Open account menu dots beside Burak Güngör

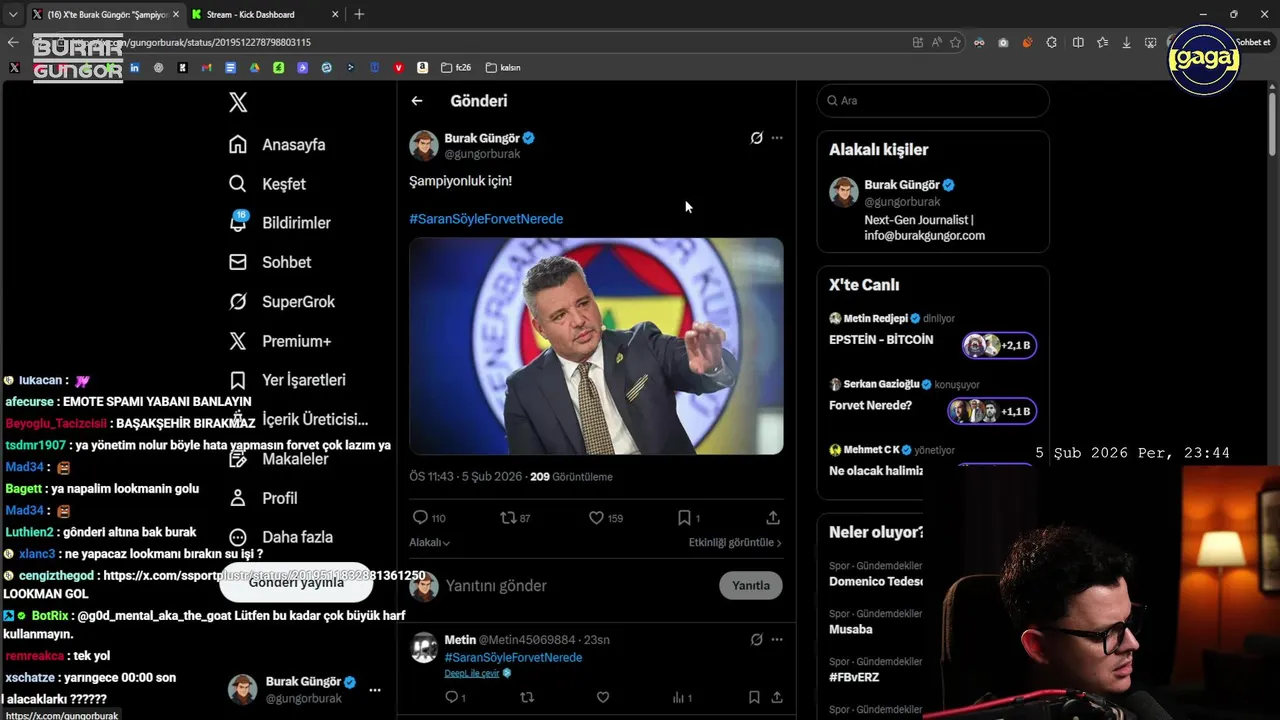375,690
